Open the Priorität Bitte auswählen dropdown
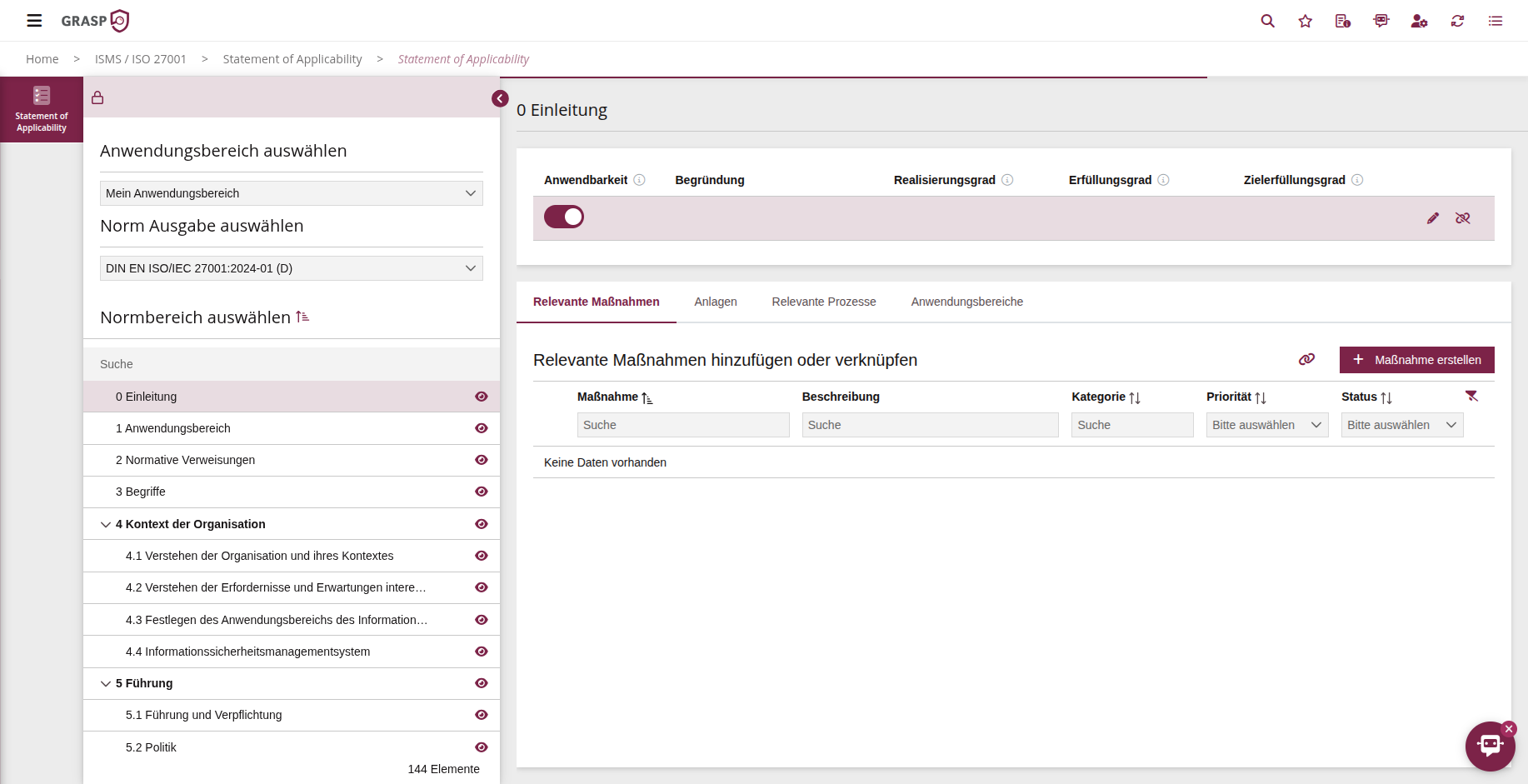The image size is (1528, 784). (1266, 425)
